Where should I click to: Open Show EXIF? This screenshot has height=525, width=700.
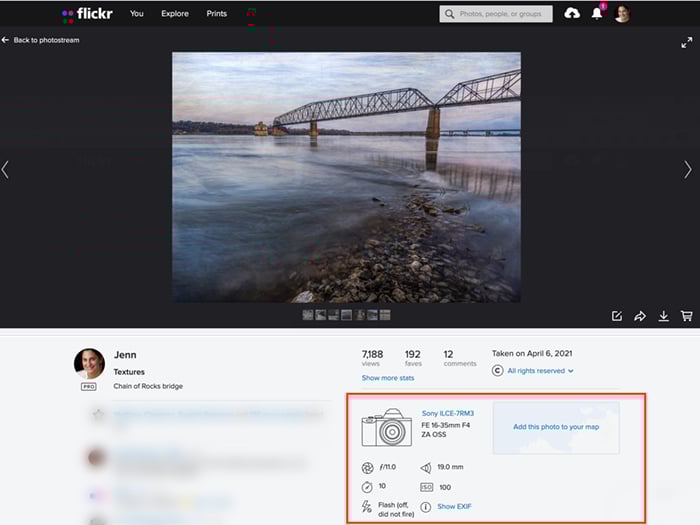tap(454, 506)
